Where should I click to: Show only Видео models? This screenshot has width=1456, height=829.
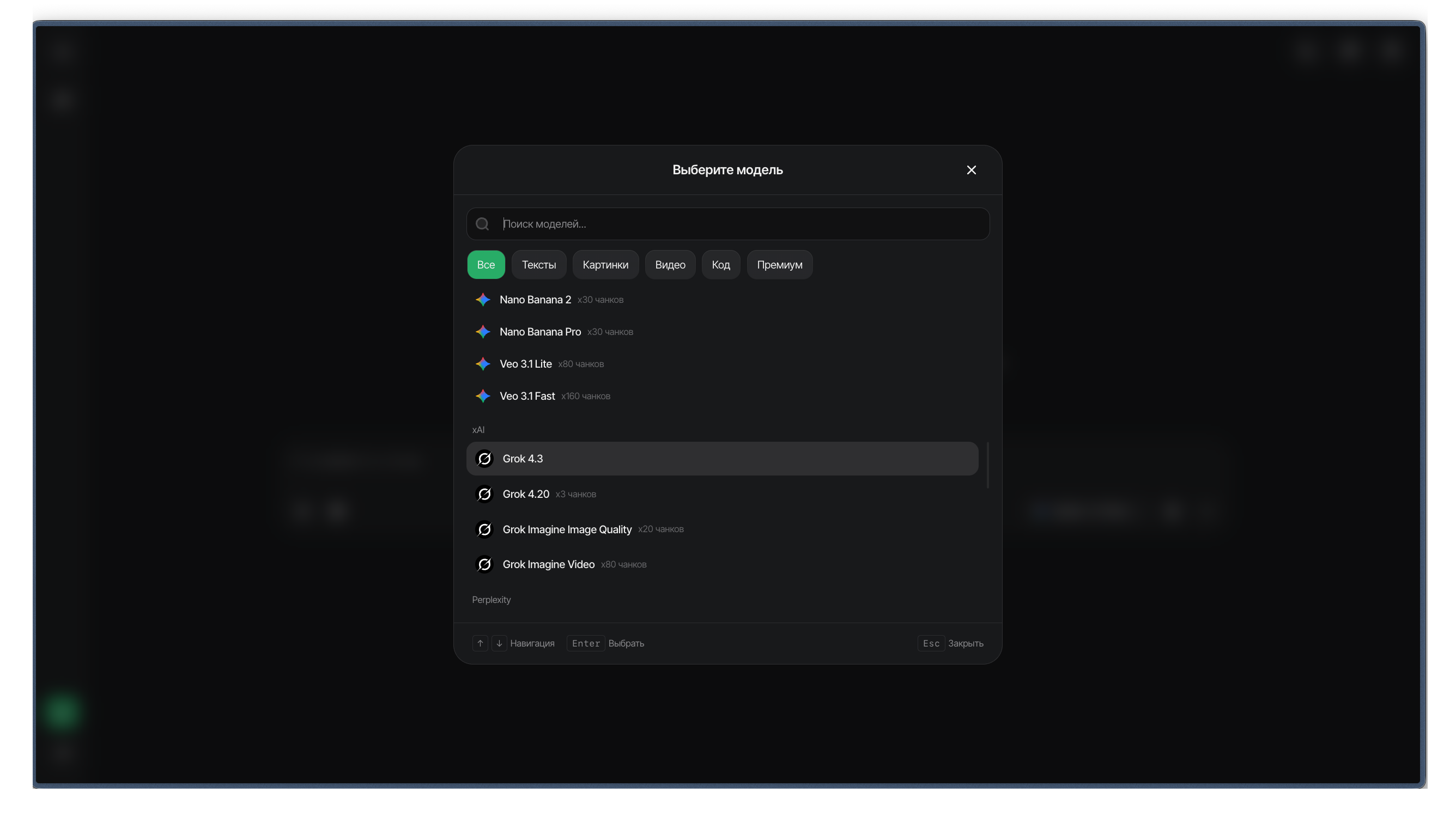tap(670, 265)
